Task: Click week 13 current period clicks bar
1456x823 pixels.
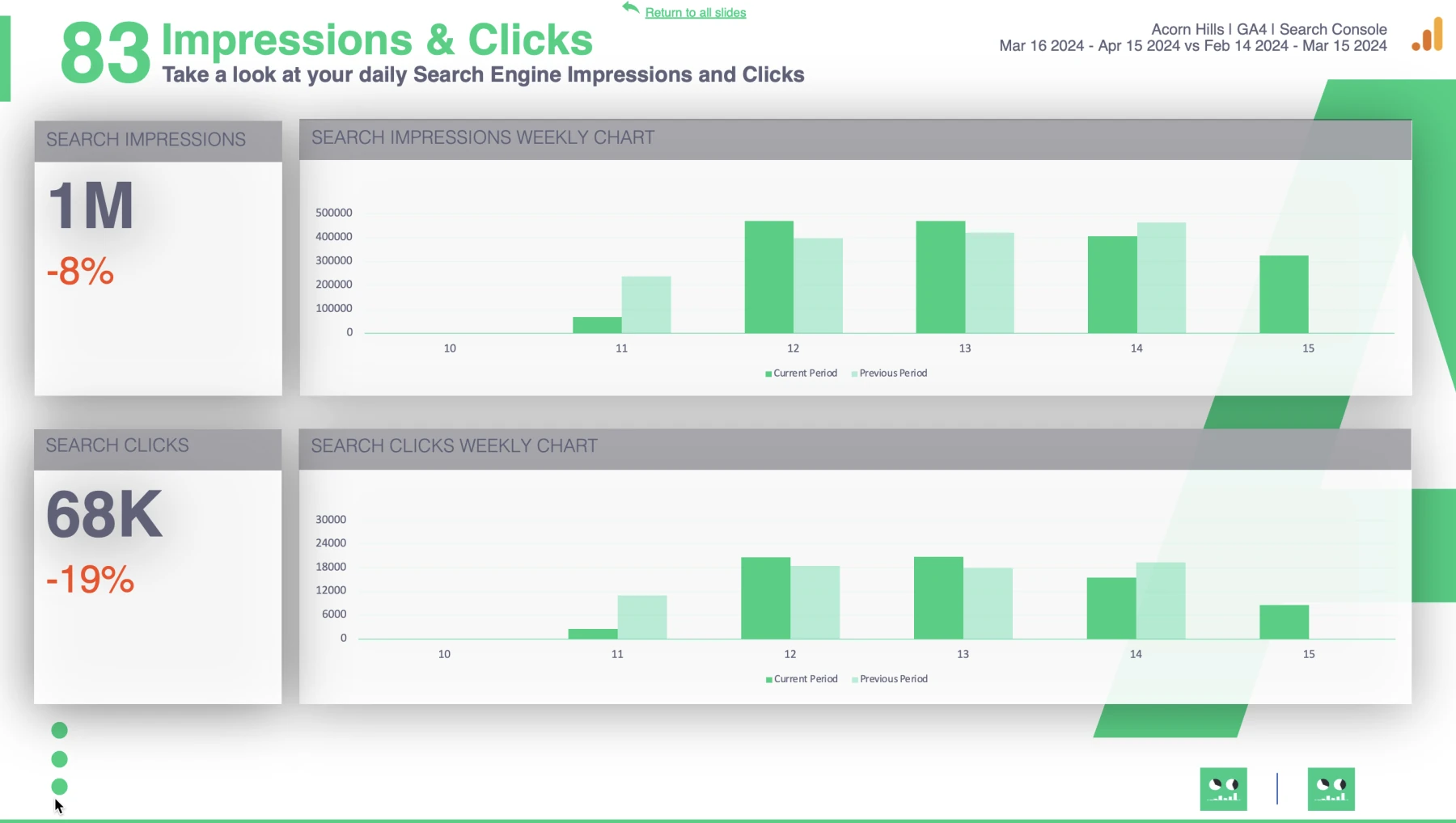Action: click(x=939, y=598)
